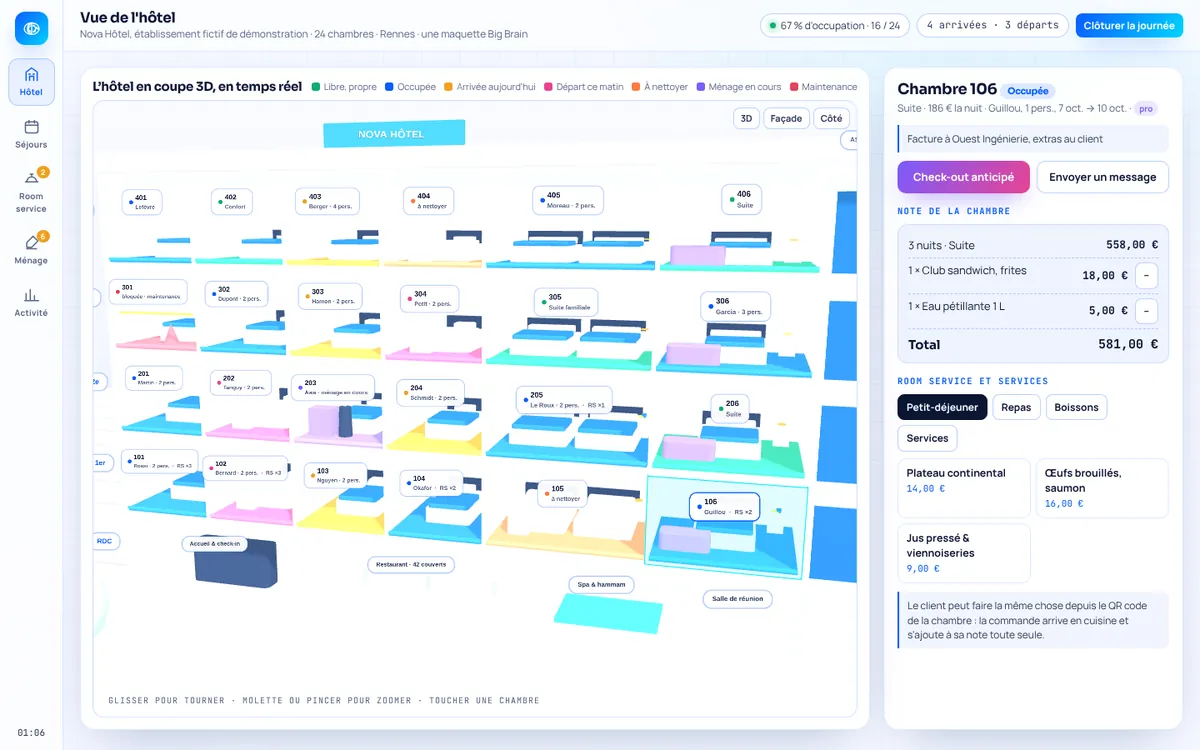The height and width of the screenshot is (750, 1200).
Task: Select room 105 à nettoyer label
Action: pyautogui.click(x=562, y=494)
